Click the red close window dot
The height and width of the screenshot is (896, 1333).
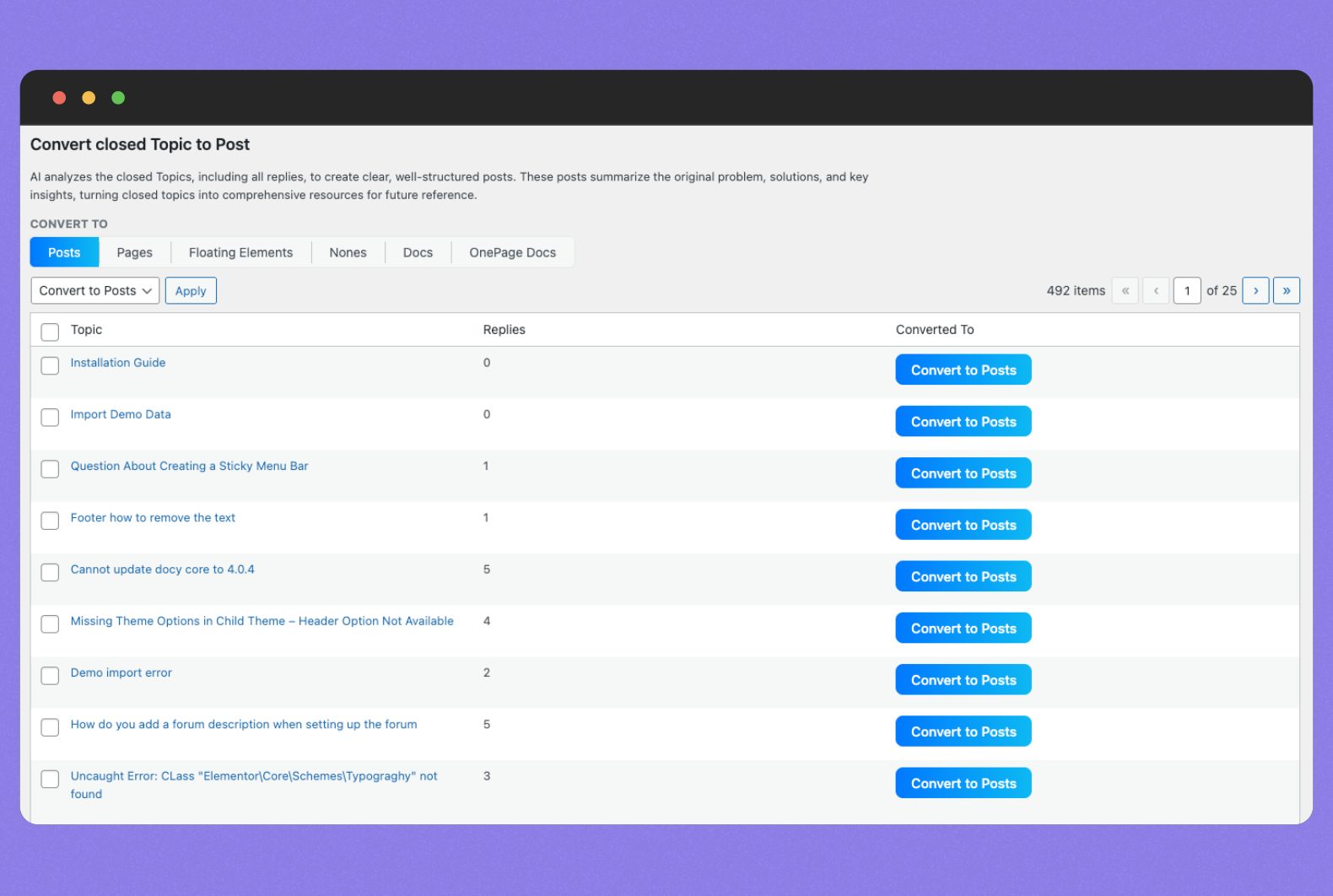tap(59, 98)
